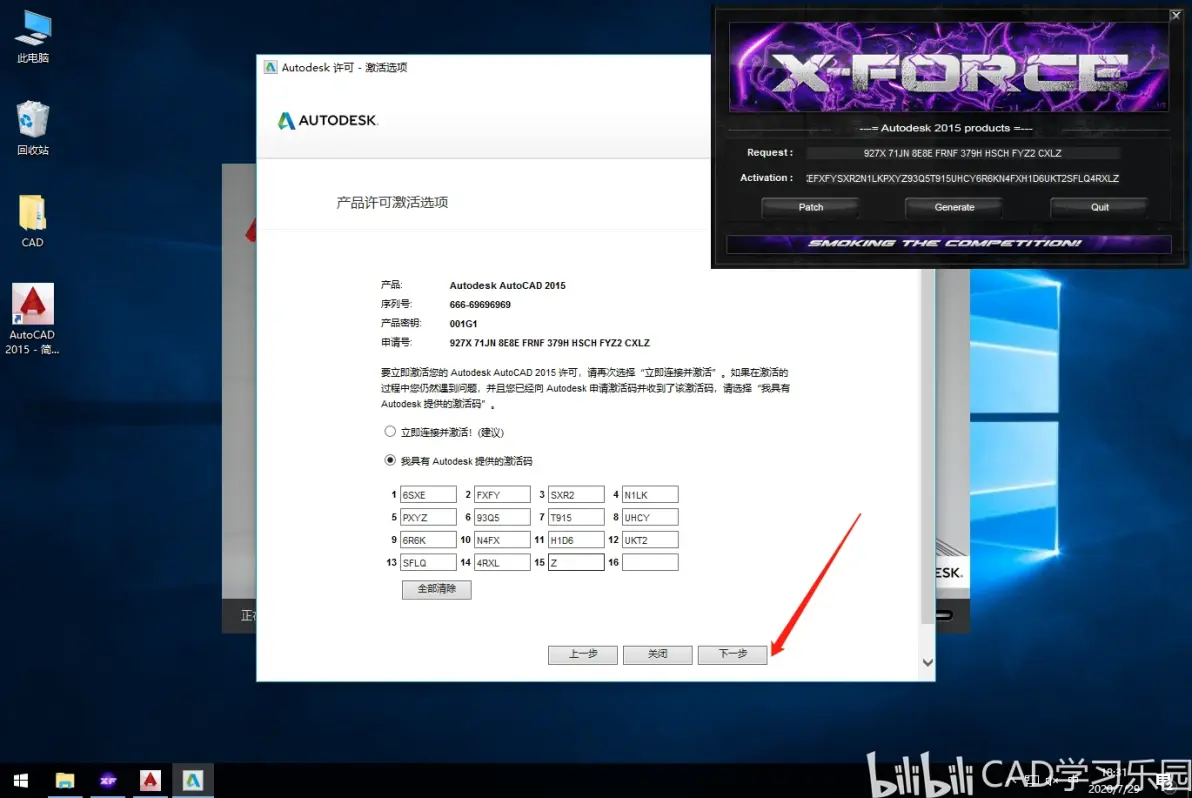Viewport: 1192px width, 798px height.
Task: Click activation code field 8 containing UHCY
Action: click(x=650, y=518)
